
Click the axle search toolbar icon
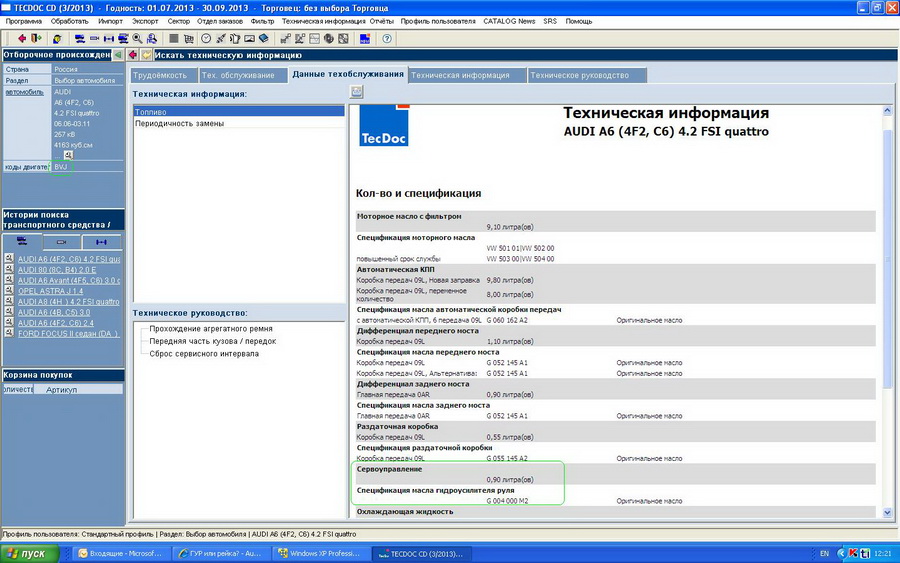click(x=108, y=38)
